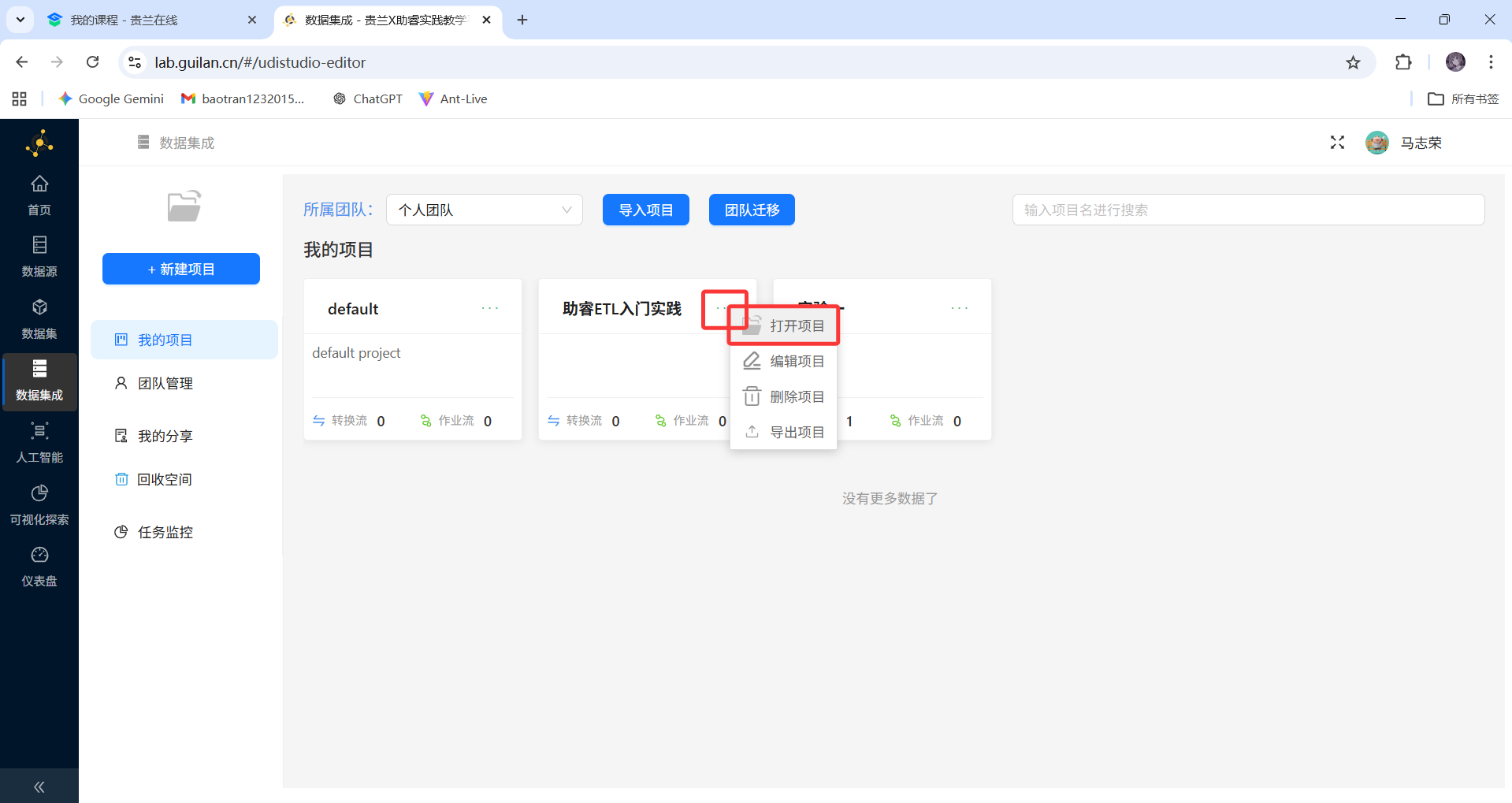Image resolution: width=1512 pixels, height=803 pixels.
Task: Bookmark this page with the star icon
Action: [x=1353, y=62]
